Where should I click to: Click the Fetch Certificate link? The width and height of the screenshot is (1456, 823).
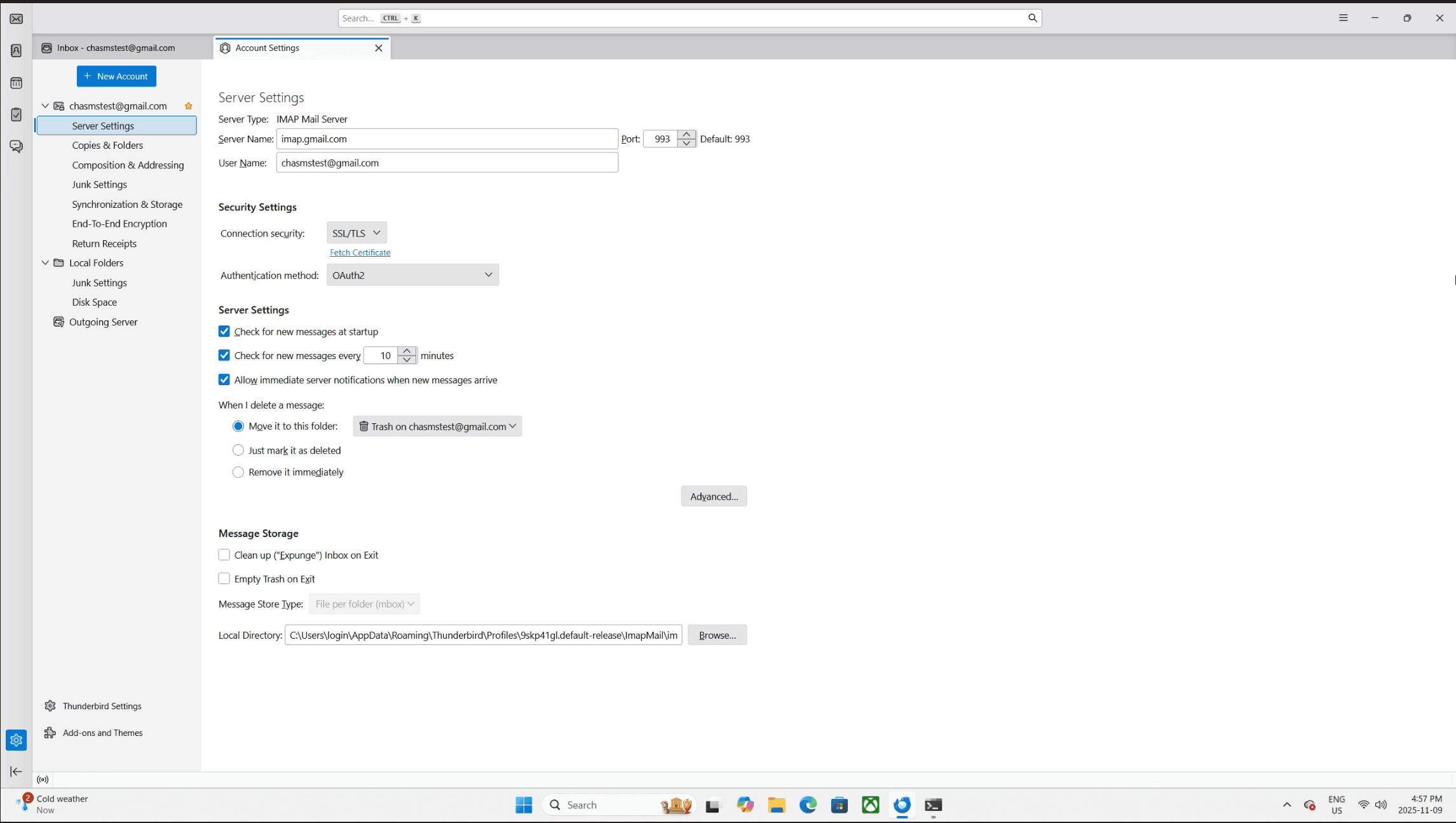(x=360, y=252)
